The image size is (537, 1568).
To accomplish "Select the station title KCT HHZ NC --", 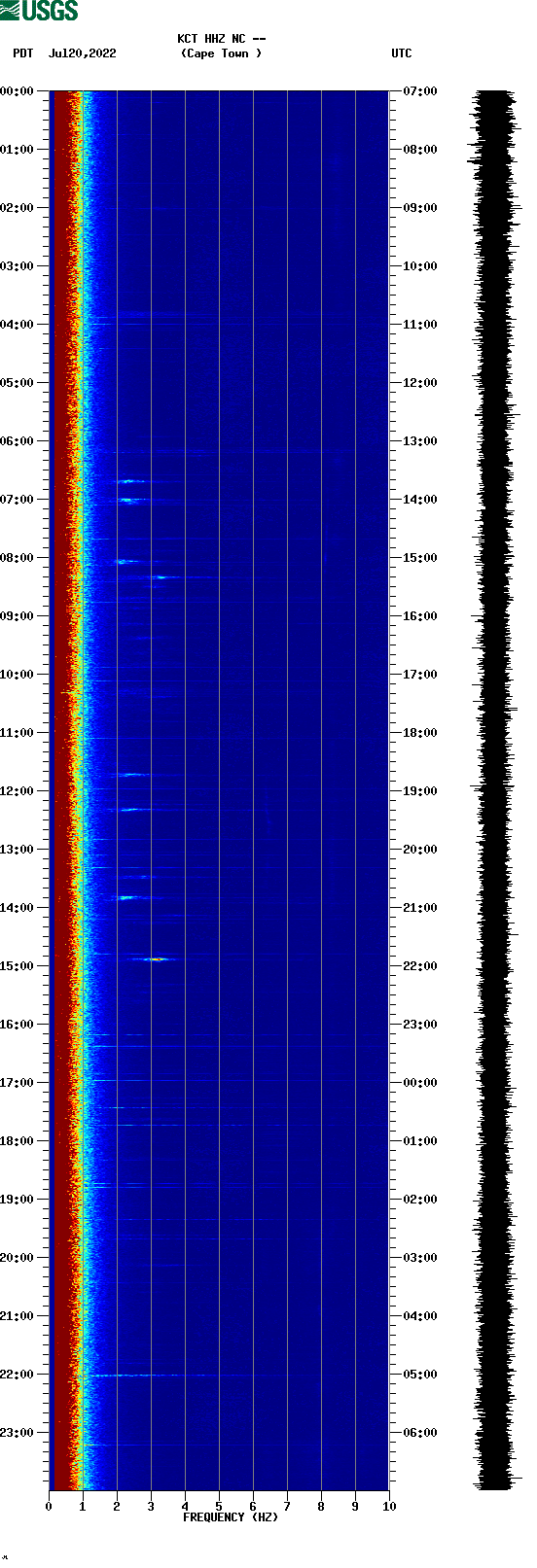I will [x=221, y=39].
